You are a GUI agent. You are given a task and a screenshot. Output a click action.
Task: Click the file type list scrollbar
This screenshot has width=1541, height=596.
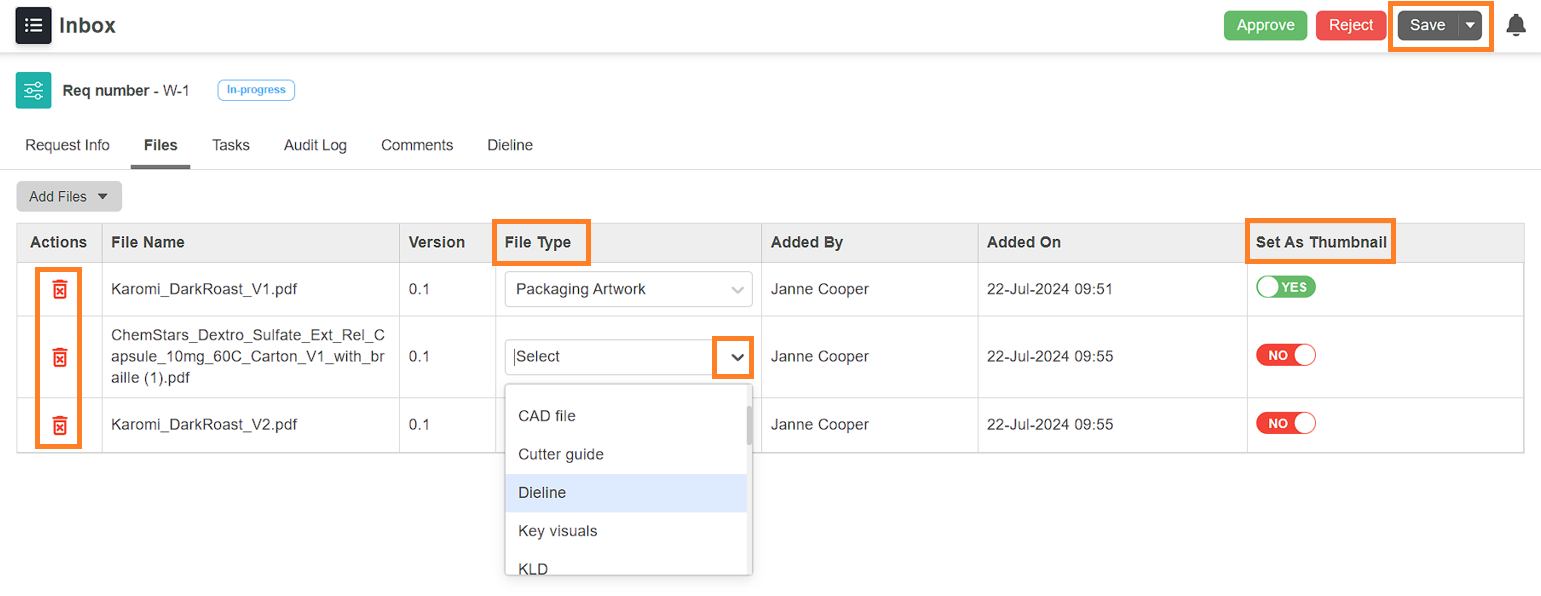[749, 425]
